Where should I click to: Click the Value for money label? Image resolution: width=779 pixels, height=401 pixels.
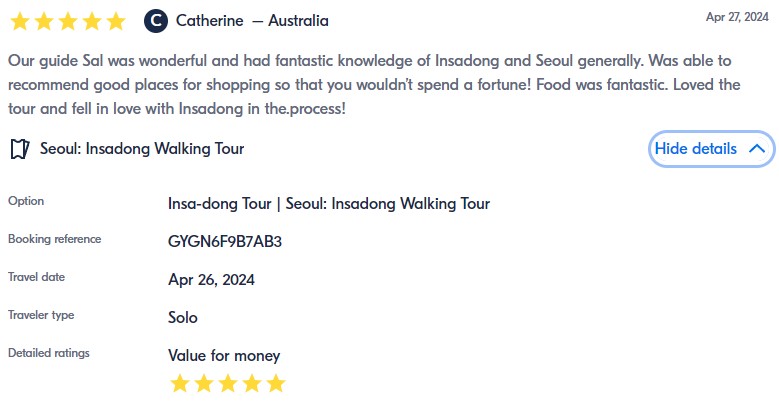224,356
